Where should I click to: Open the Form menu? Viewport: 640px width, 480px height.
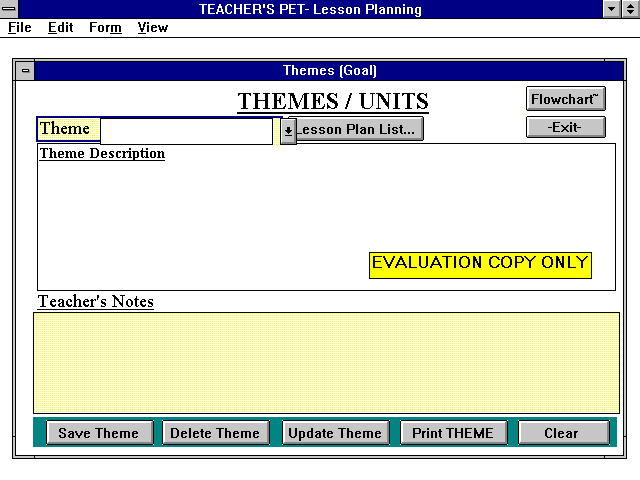pos(105,28)
